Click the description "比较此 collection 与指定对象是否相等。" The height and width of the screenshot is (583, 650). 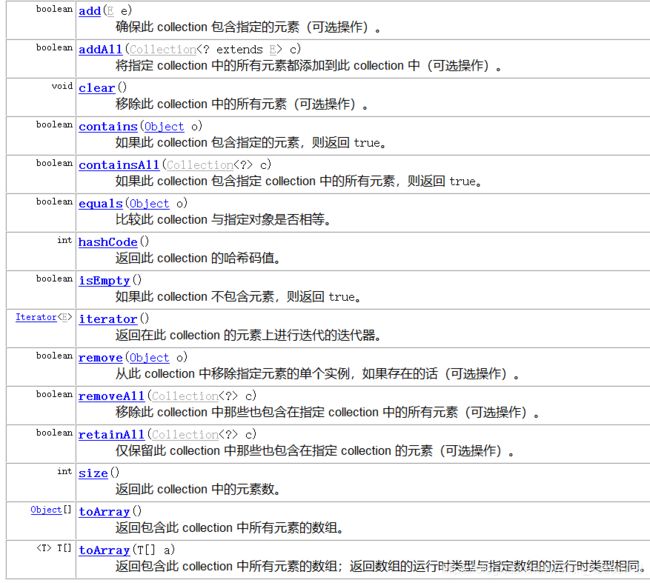point(223,220)
